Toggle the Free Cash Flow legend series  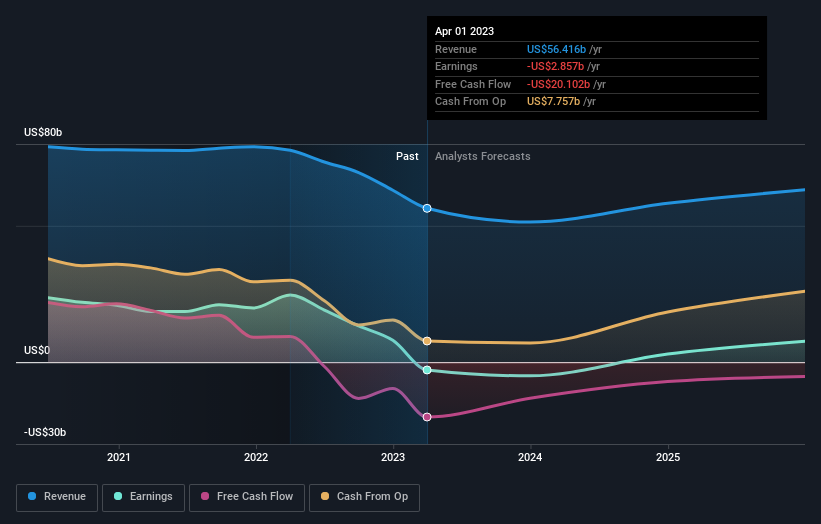[x=247, y=497]
